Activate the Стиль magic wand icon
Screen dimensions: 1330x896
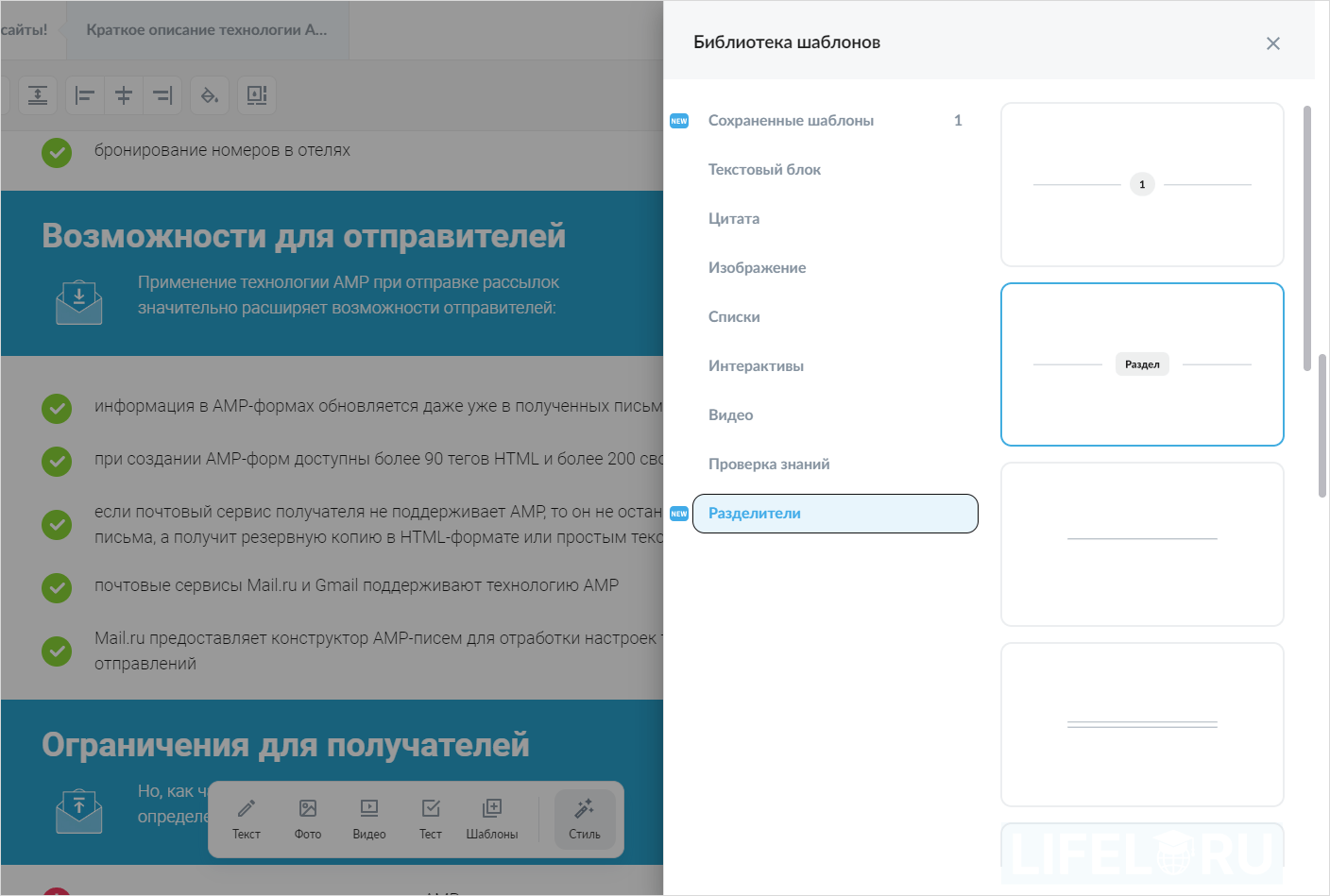click(584, 818)
